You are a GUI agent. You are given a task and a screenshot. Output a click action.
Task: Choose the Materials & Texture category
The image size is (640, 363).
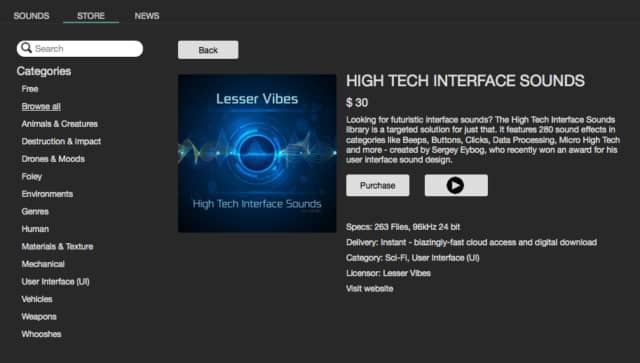57,247
